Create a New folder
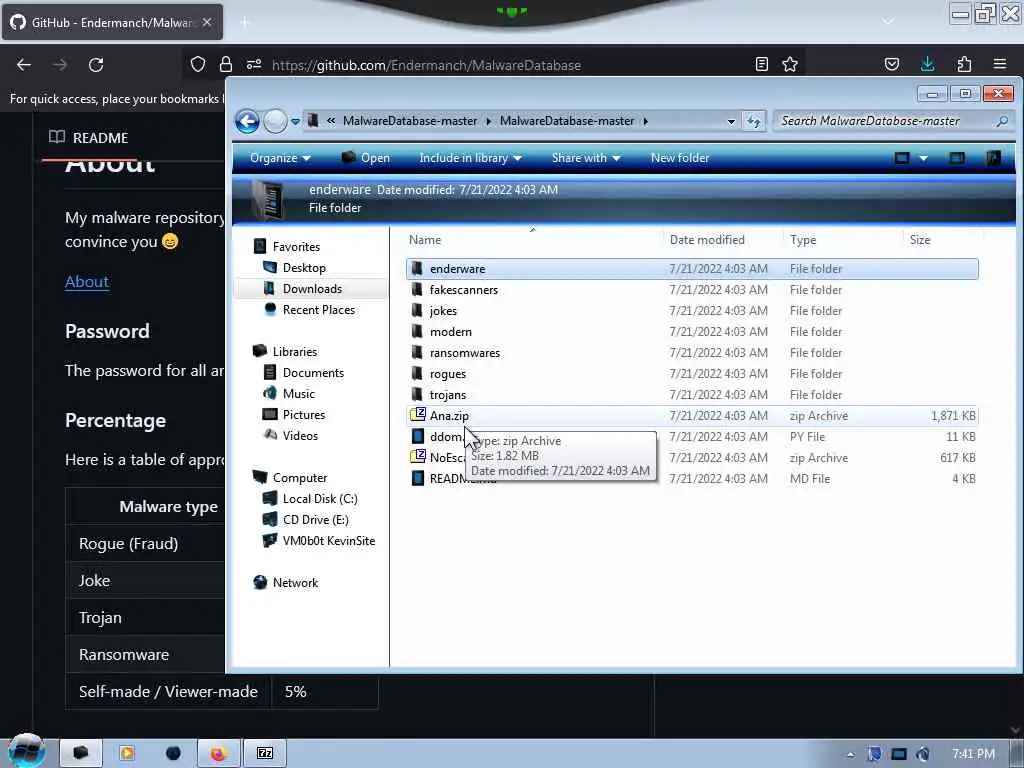1024x768 pixels. [x=680, y=158]
